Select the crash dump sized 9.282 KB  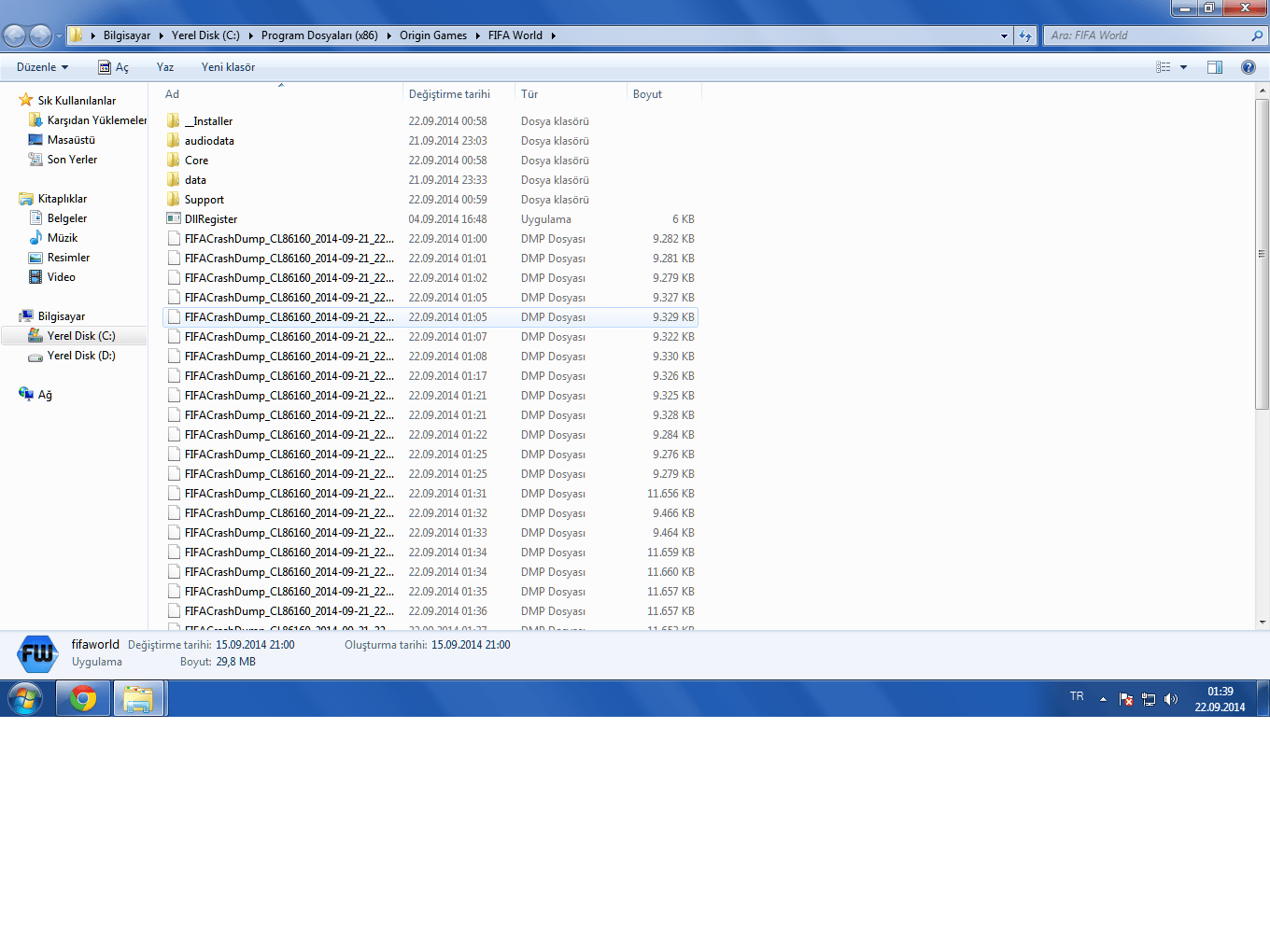430,239
